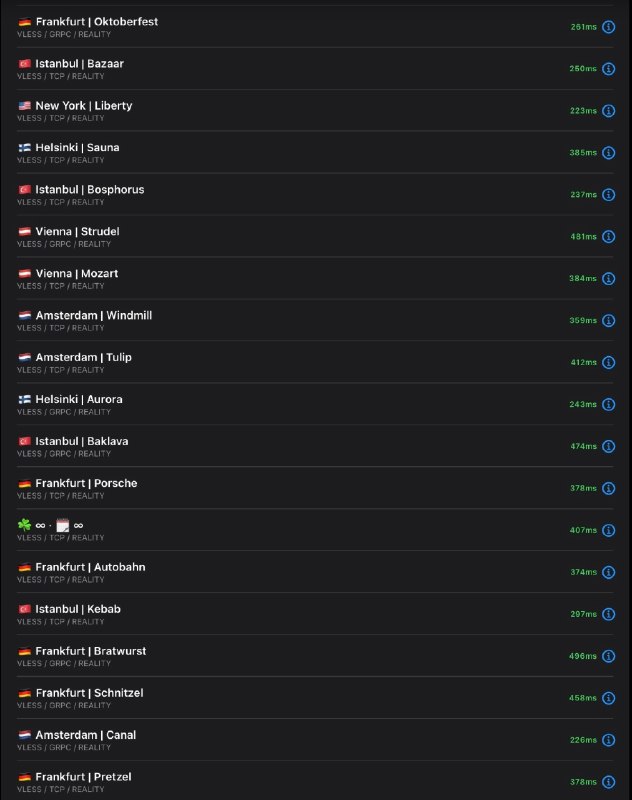This screenshot has width=632, height=800.
Task: Select the Istanbul | Bosphorus server
Action: click(315, 194)
